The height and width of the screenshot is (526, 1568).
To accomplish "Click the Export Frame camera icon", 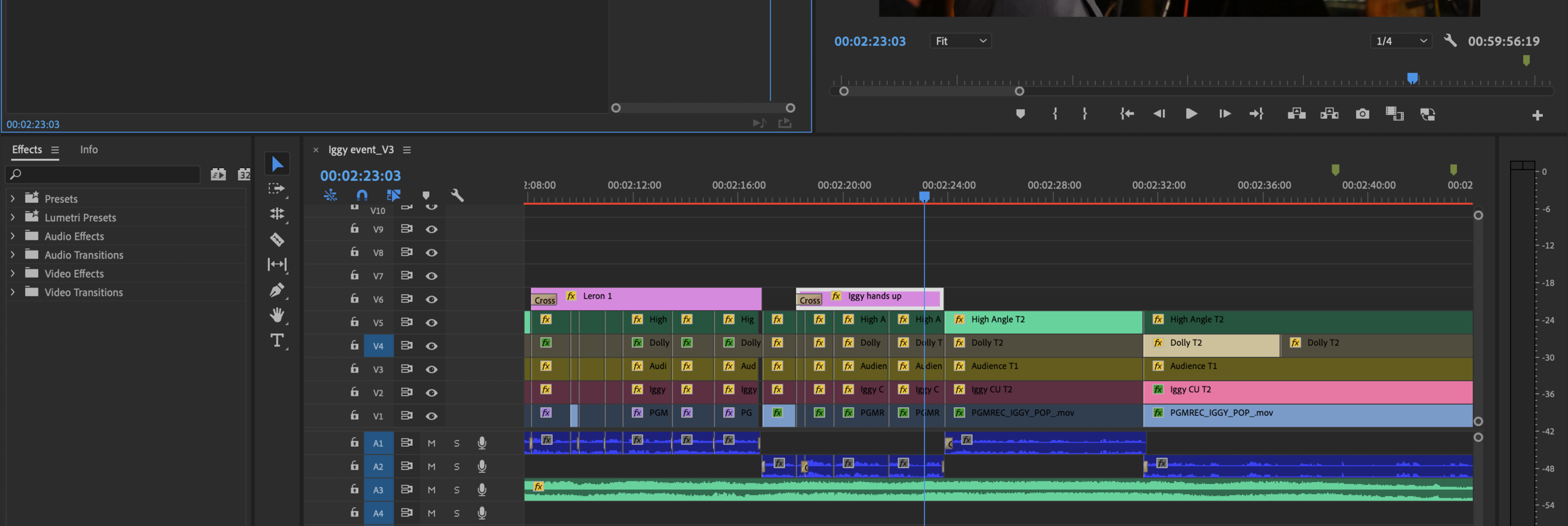I will coord(1362,114).
